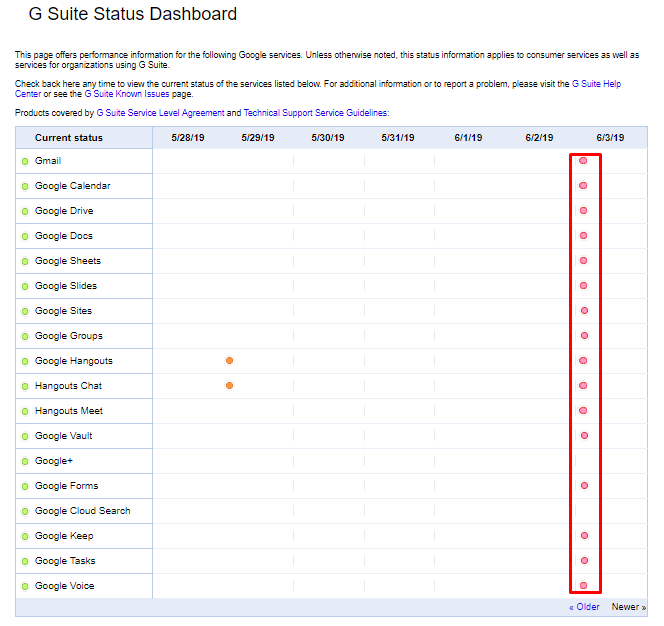Click the green status icon beside Gmail

[x=25, y=161]
